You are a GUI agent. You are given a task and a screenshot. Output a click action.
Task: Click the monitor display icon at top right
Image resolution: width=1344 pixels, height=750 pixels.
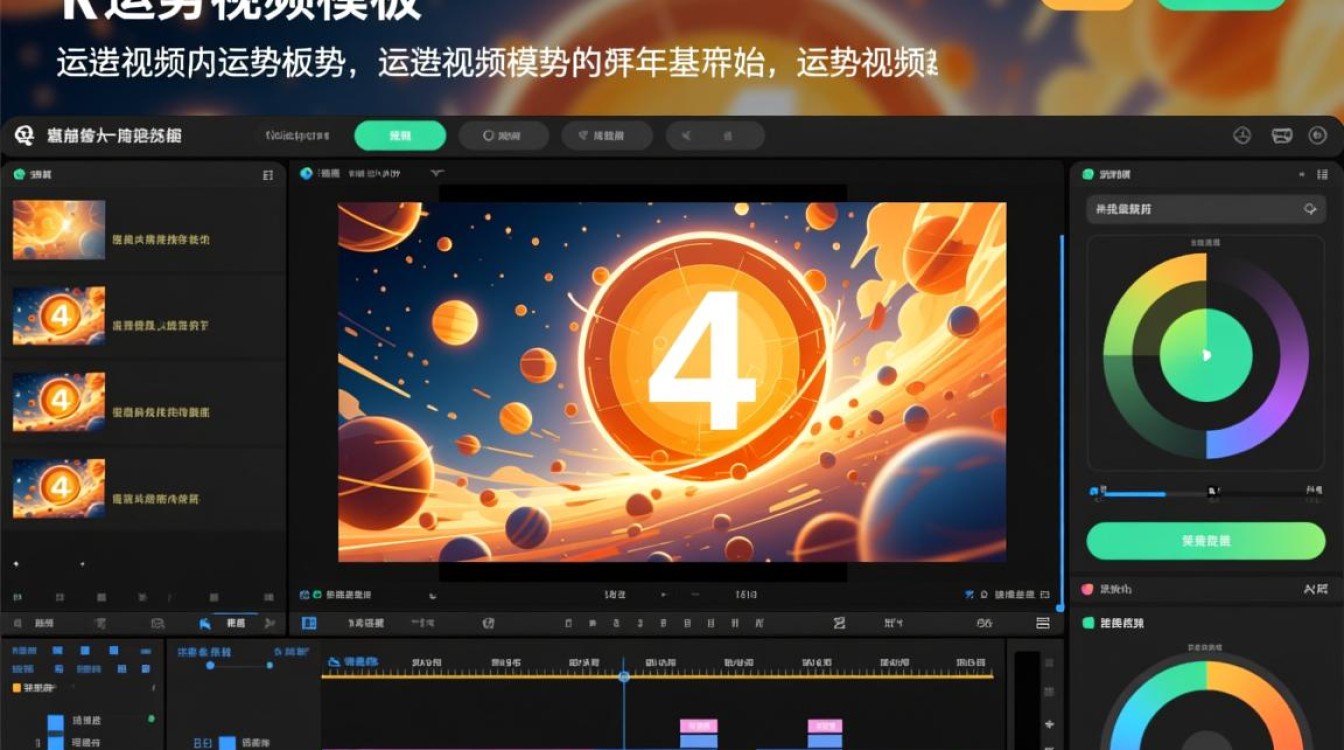coord(1282,136)
